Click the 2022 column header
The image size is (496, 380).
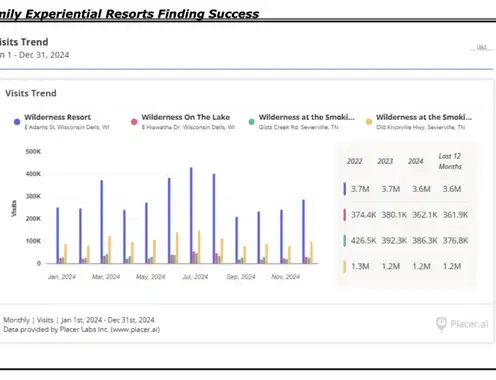click(x=354, y=161)
